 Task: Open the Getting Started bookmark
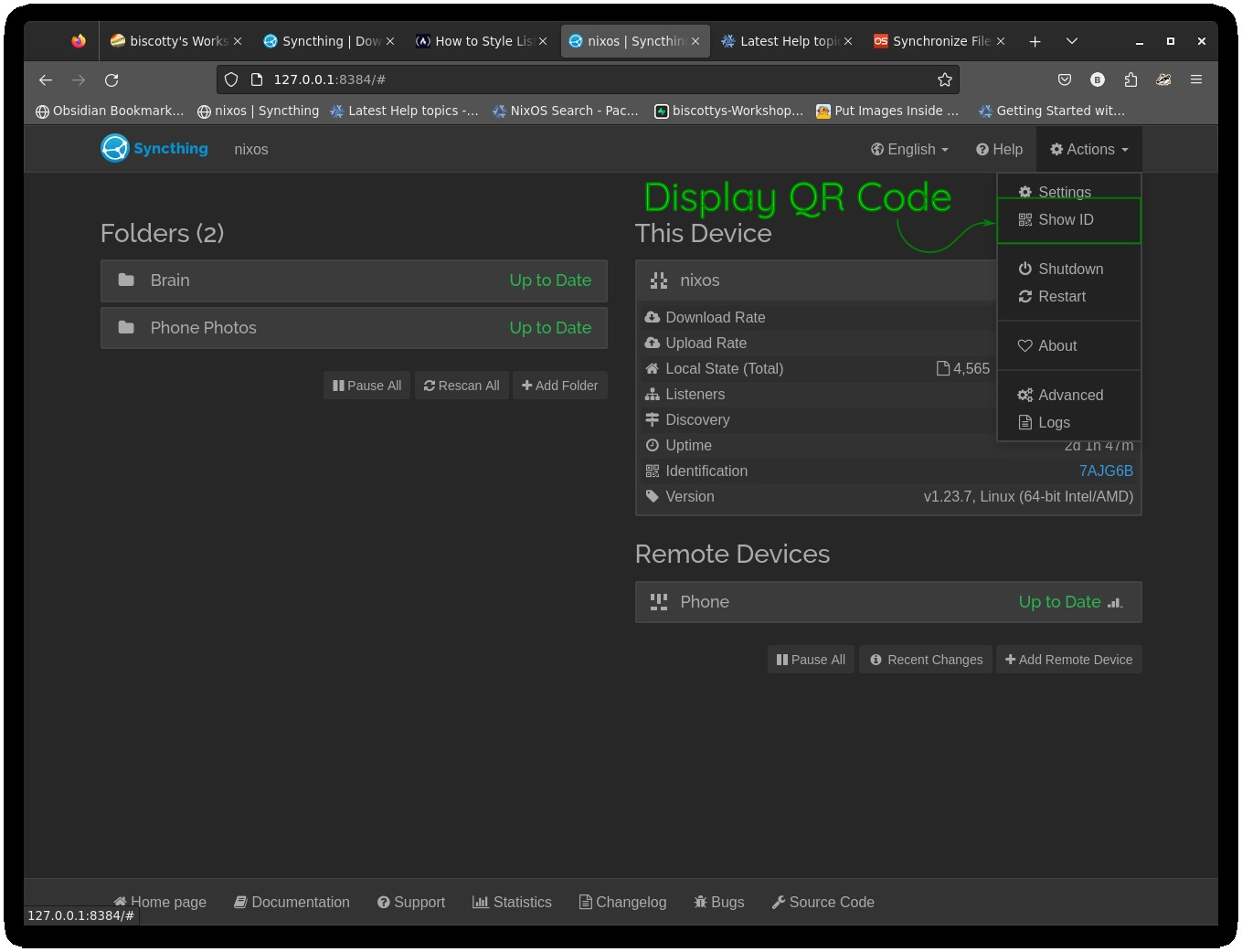tap(1052, 111)
